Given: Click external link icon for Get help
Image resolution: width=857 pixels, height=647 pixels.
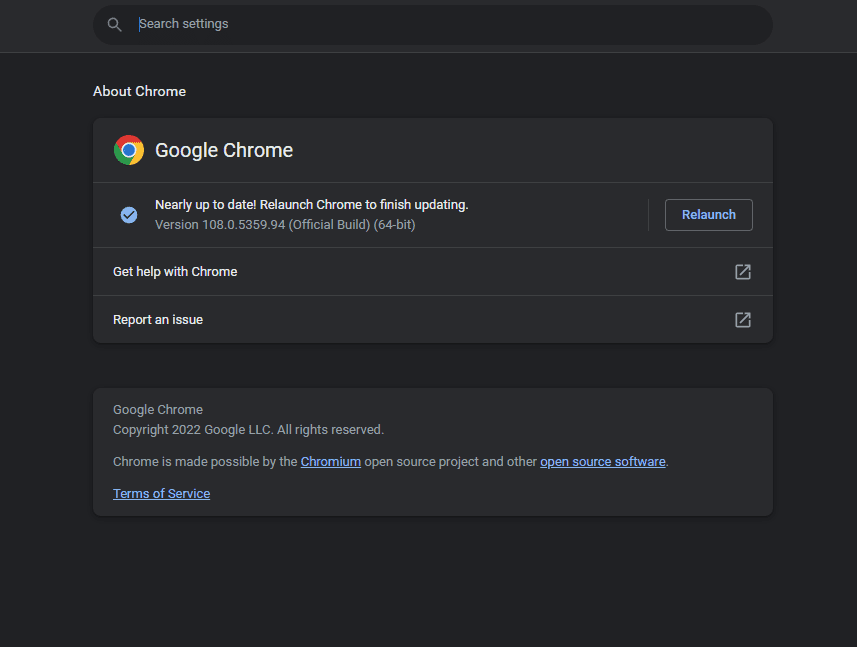Looking at the screenshot, I should coord(743,272).
